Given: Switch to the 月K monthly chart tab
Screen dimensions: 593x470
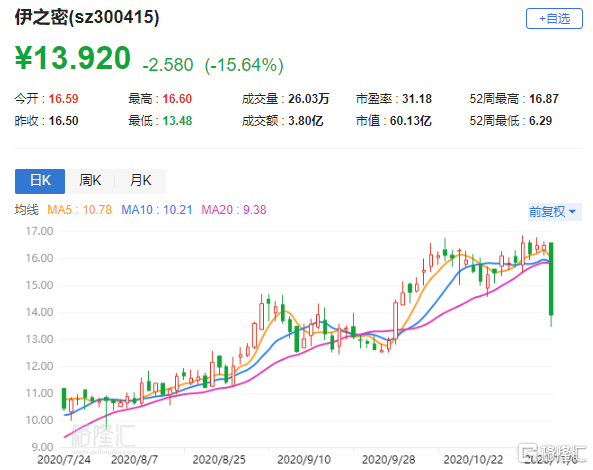Looking at the screenshot, I should (x=140, y=181).
